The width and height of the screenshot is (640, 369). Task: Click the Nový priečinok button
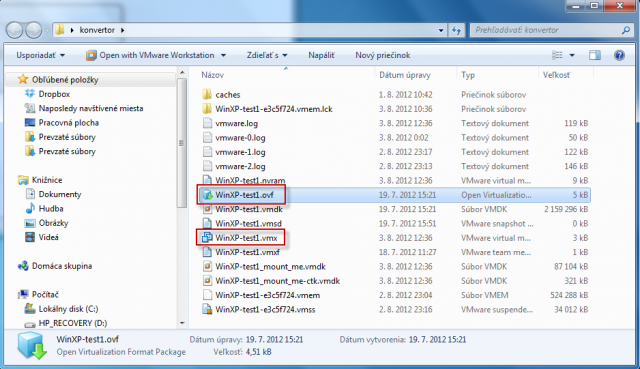tap(382, 55)
